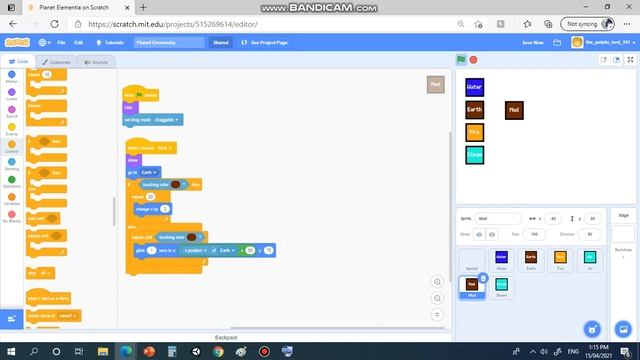Select the Looks block category
640x360 pixels.
pyautogui.click(x=11, y=94)
